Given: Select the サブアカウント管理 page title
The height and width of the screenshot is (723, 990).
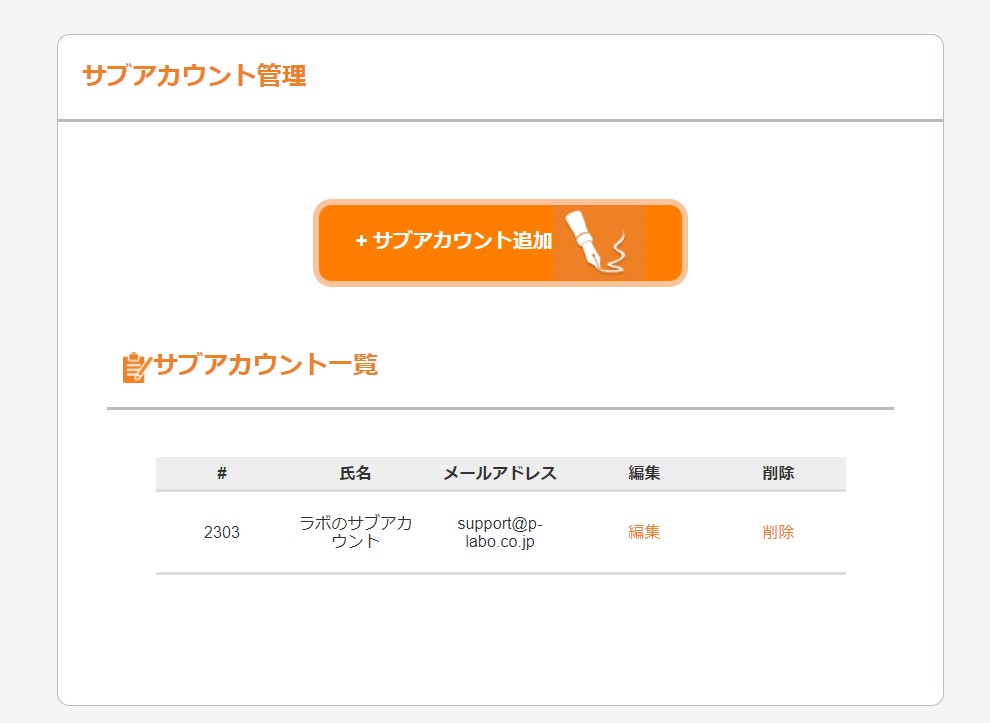Looking at the screenshot, I should tap(194, 76).
